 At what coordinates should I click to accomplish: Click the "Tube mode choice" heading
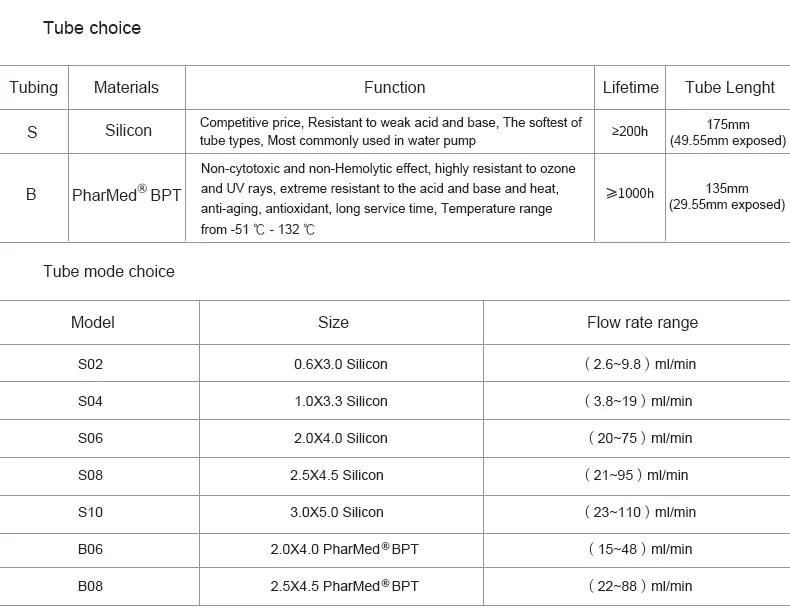pyautogui.click(x=109, y=271)
